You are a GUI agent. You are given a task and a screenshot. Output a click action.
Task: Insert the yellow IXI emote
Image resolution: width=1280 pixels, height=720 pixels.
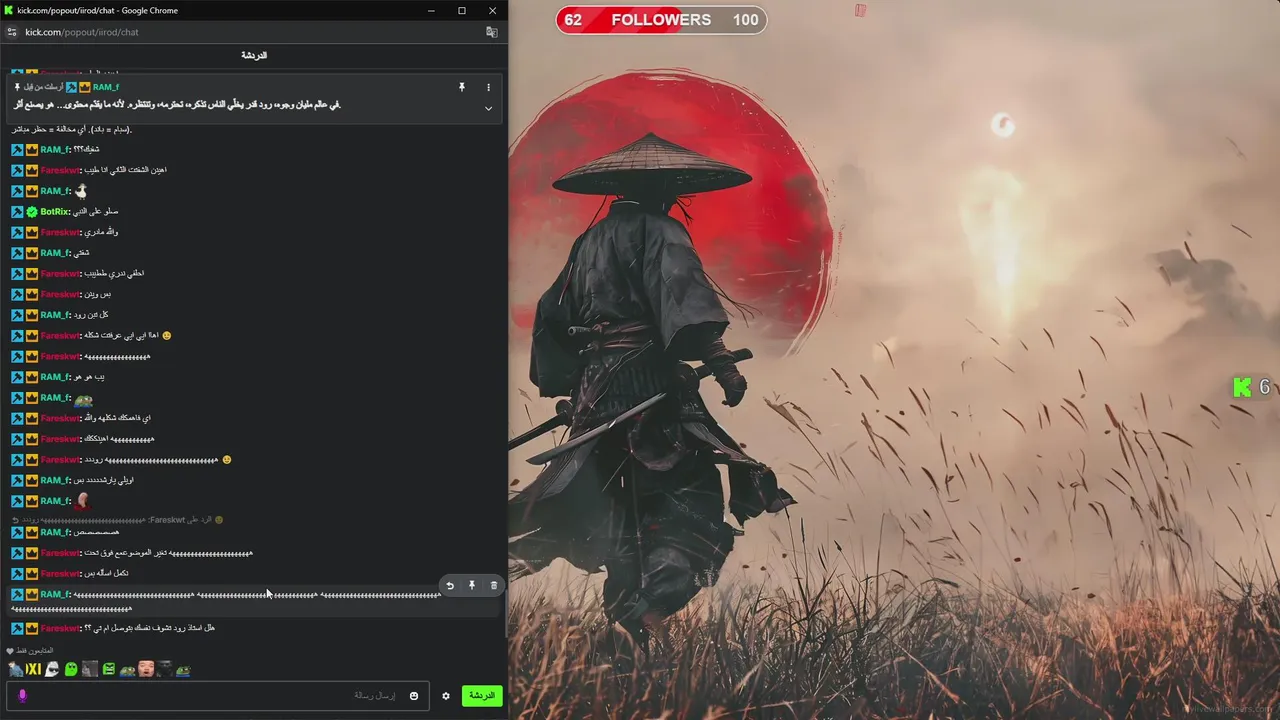pos(33,669)
